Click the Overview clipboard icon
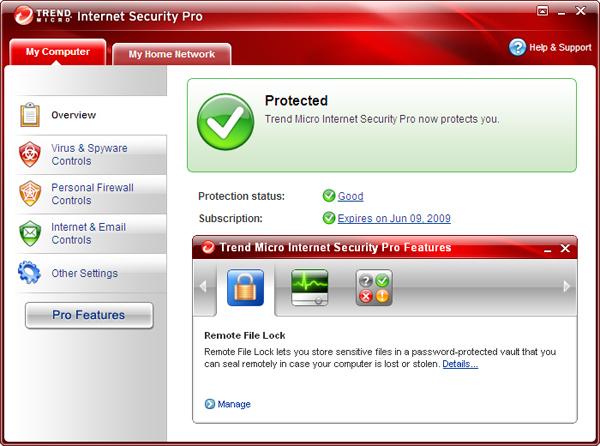This screenshot has height=446, width=600. [30, 115]
